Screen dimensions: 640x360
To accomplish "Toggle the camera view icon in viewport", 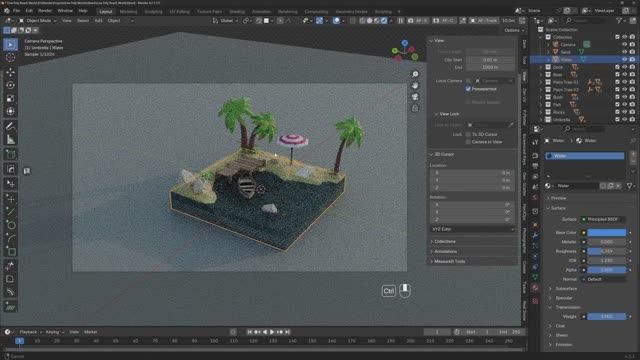I will (415, 97).
